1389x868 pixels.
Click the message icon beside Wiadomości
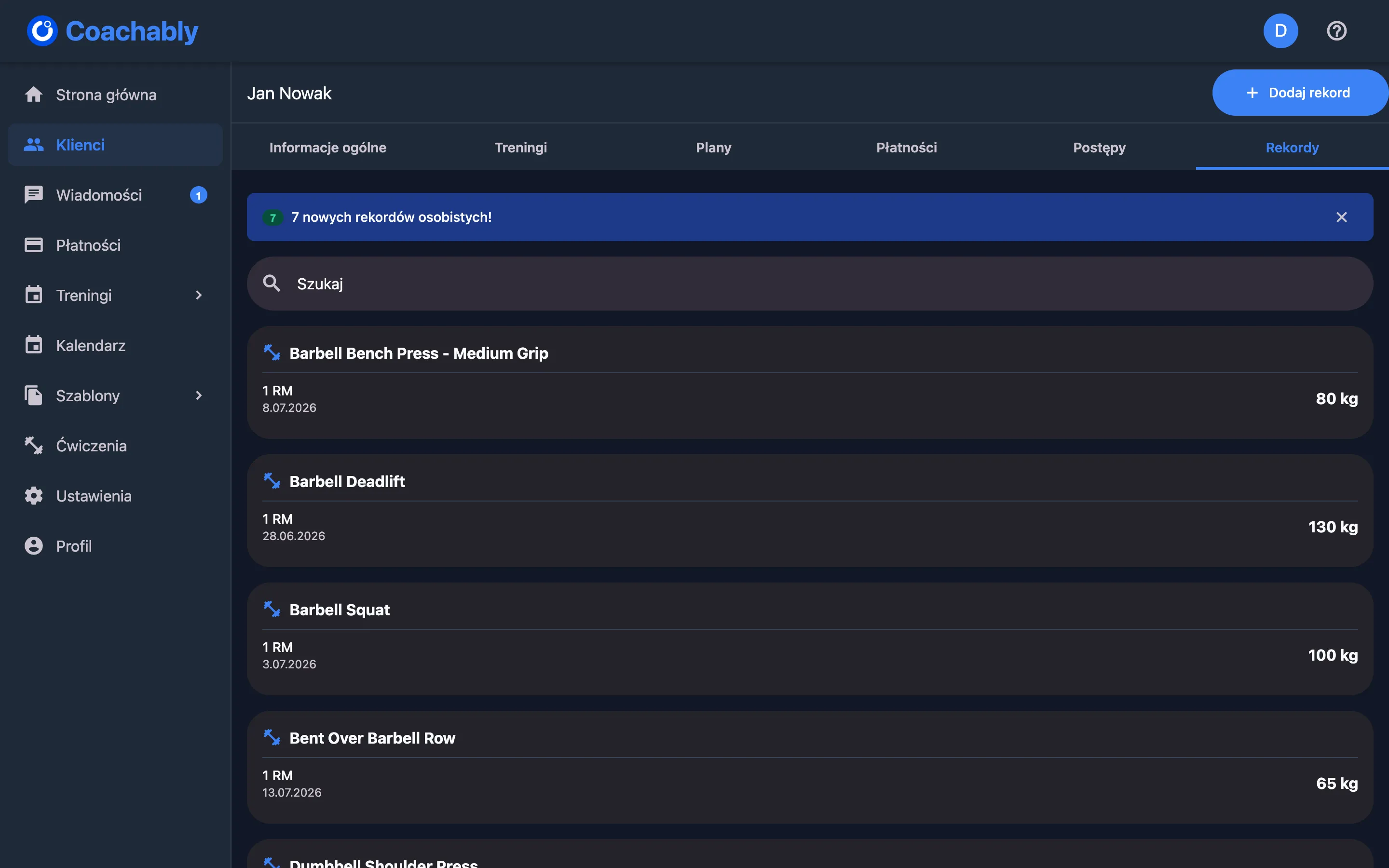click(34, 195)
